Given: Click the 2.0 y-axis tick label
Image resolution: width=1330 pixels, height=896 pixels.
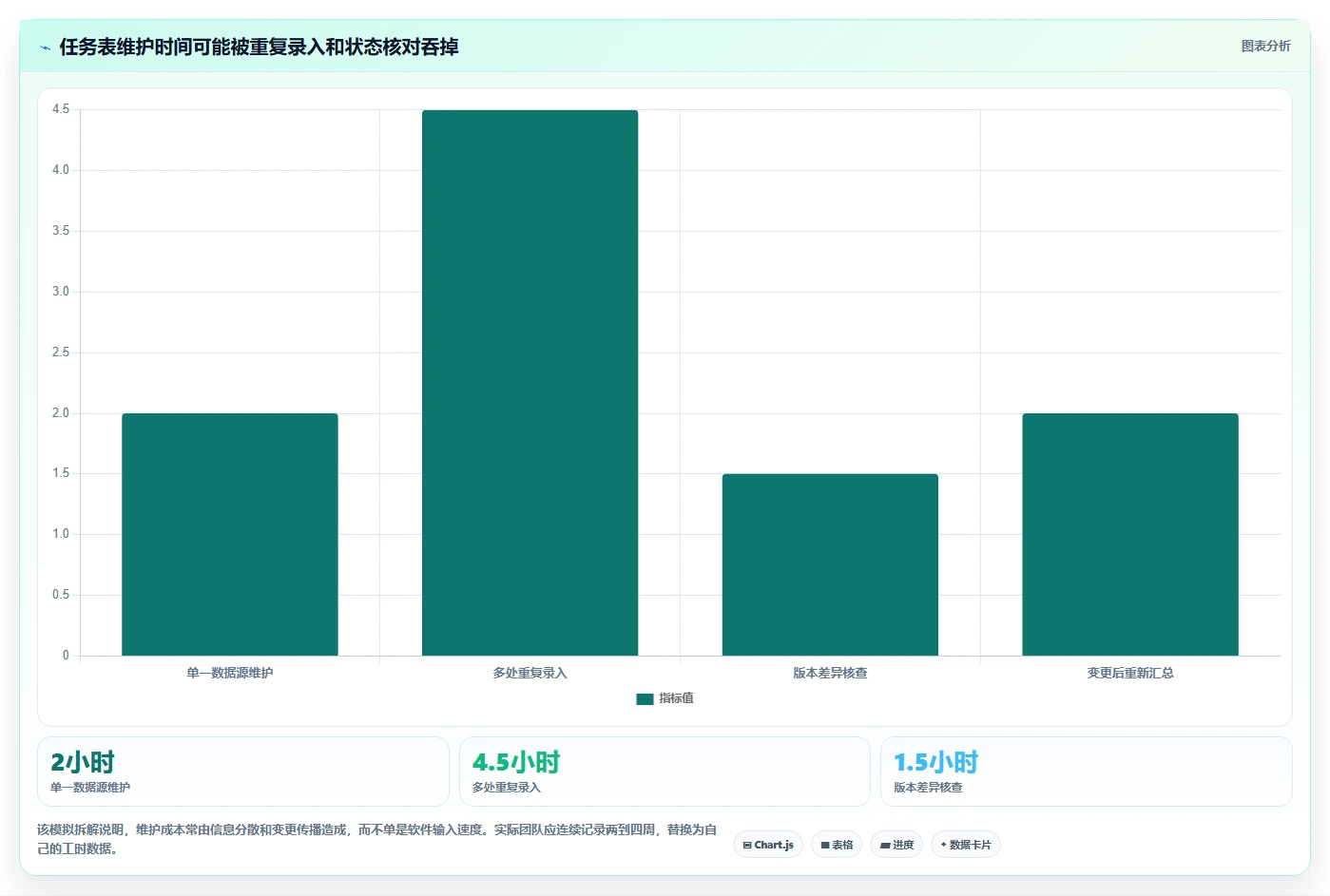Looking at the screenshot, I should [x=61, y=413].
